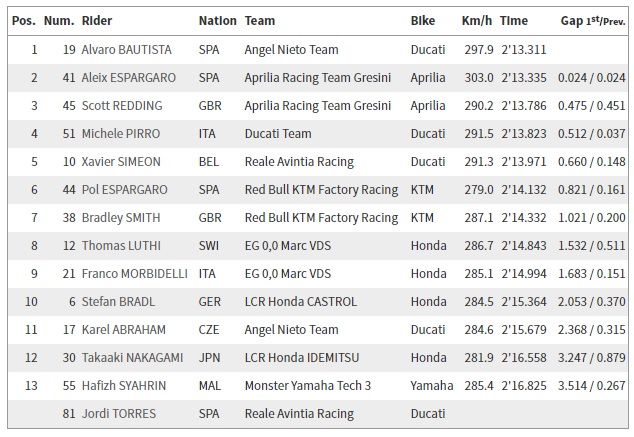634x437 pixels.
Task: Click Thomas LUTHI's lap time 2'14.843
Action: pyautogui.click(x=524, y=246)
